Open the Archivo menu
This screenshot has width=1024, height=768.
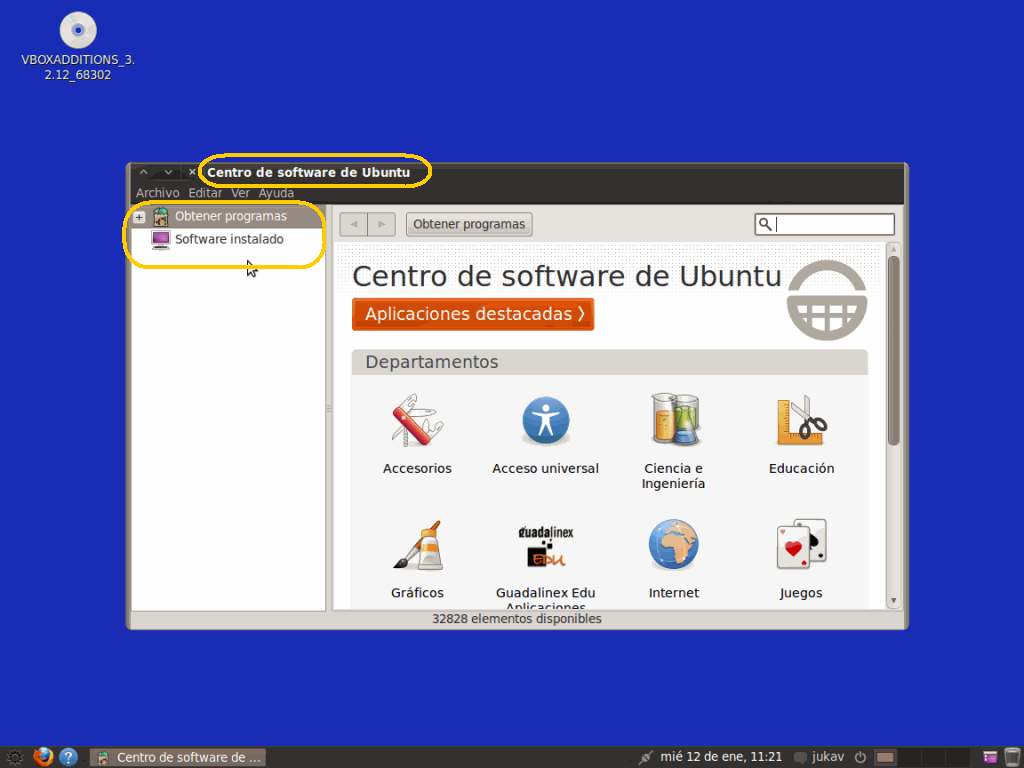[x=157, y=193]
